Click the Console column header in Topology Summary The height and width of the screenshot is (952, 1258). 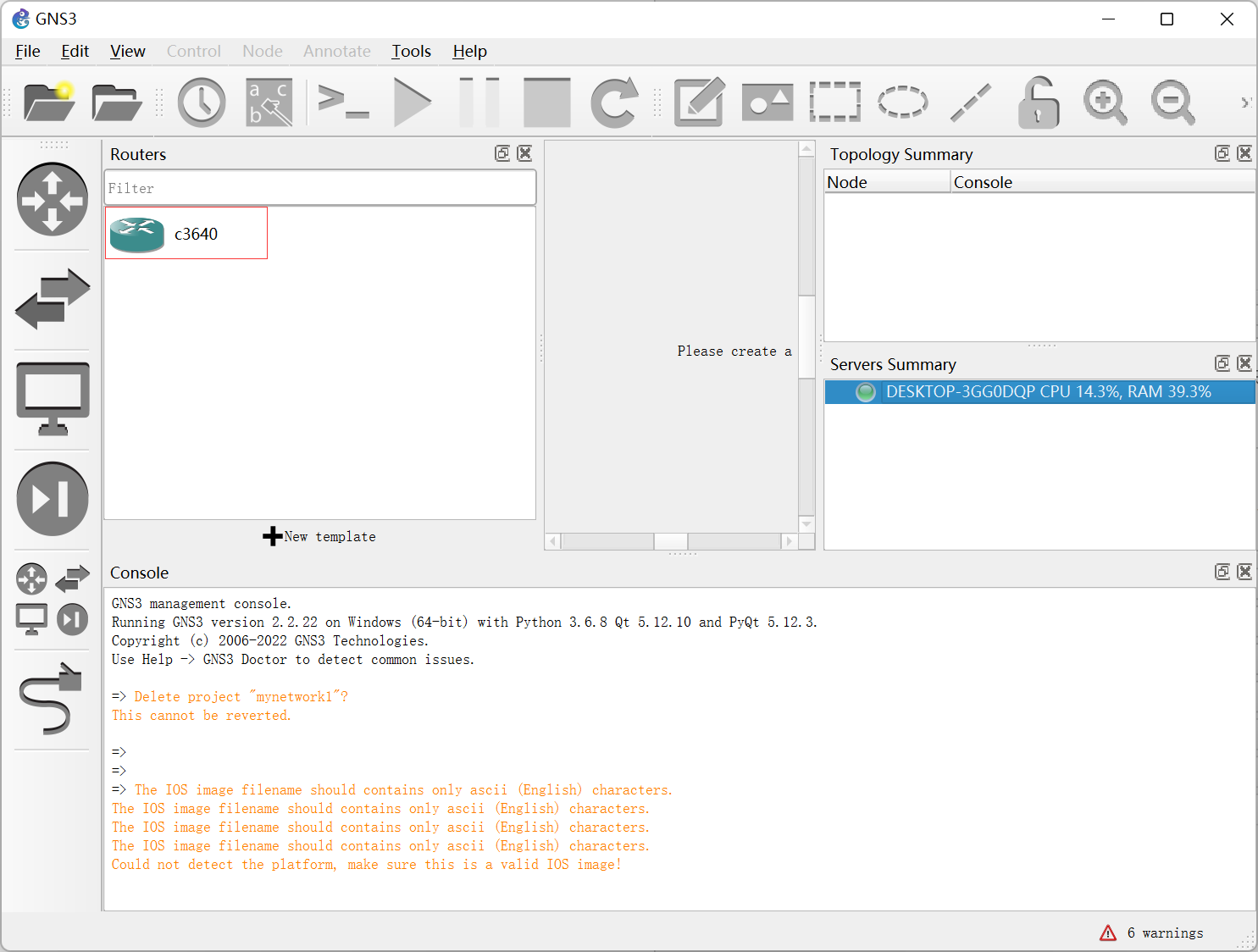(1102, 182)
